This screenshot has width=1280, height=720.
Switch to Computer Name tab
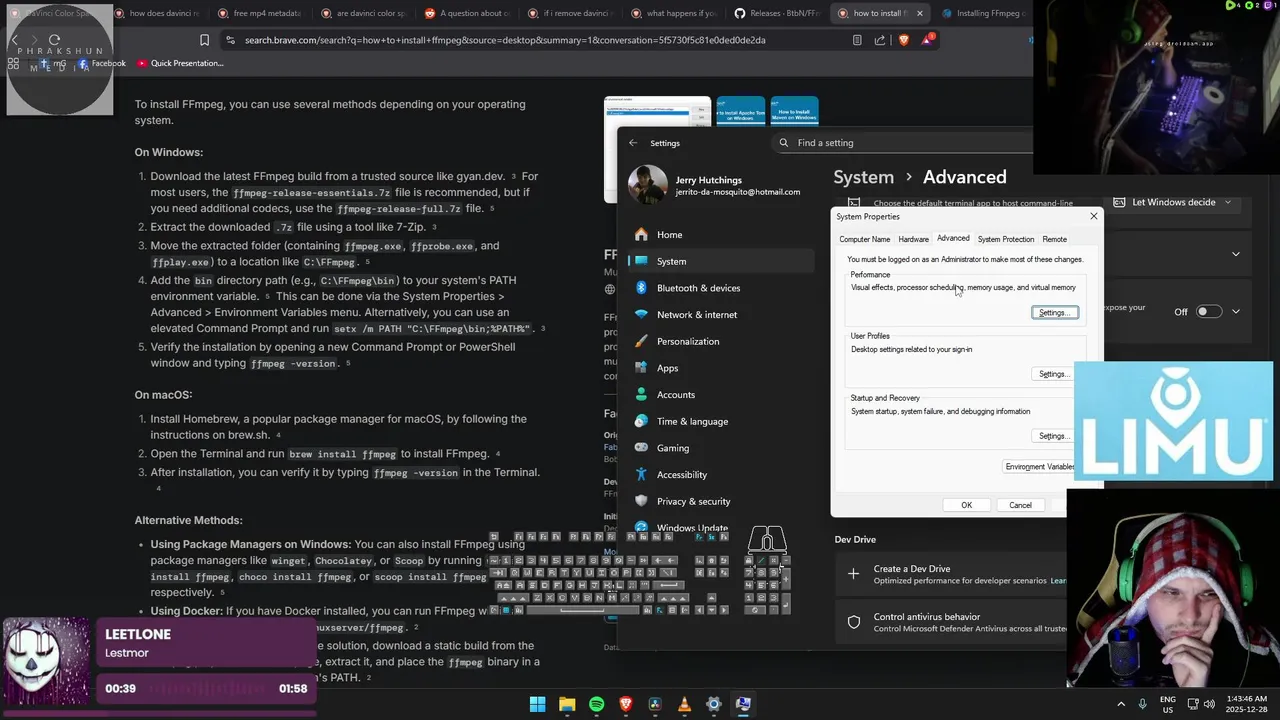pyautogui.click(x=864, y=239)
